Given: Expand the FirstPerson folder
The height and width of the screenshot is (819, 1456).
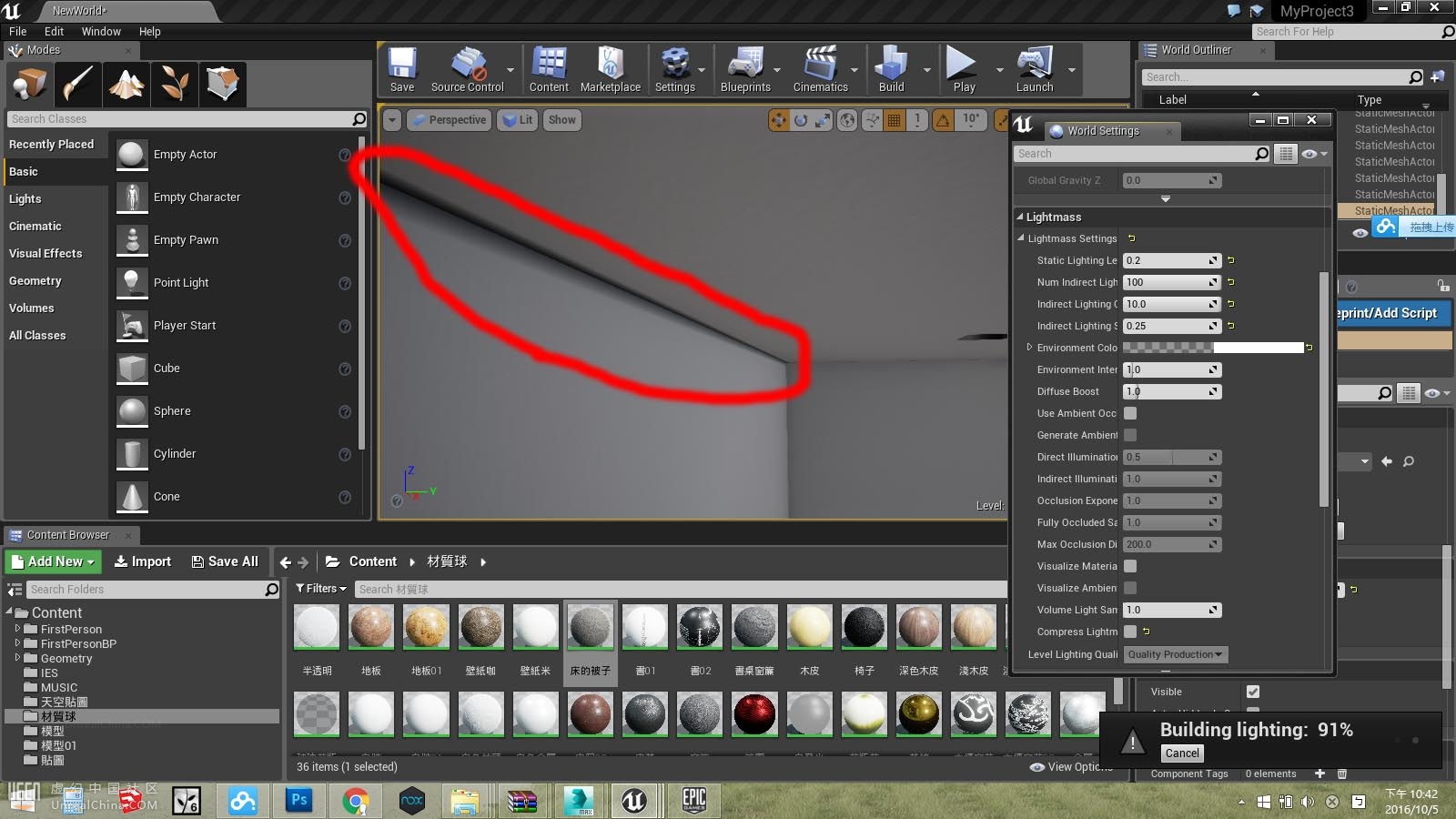Looking at the screenshot, I should pyautogui.click(x=17, y=629).
